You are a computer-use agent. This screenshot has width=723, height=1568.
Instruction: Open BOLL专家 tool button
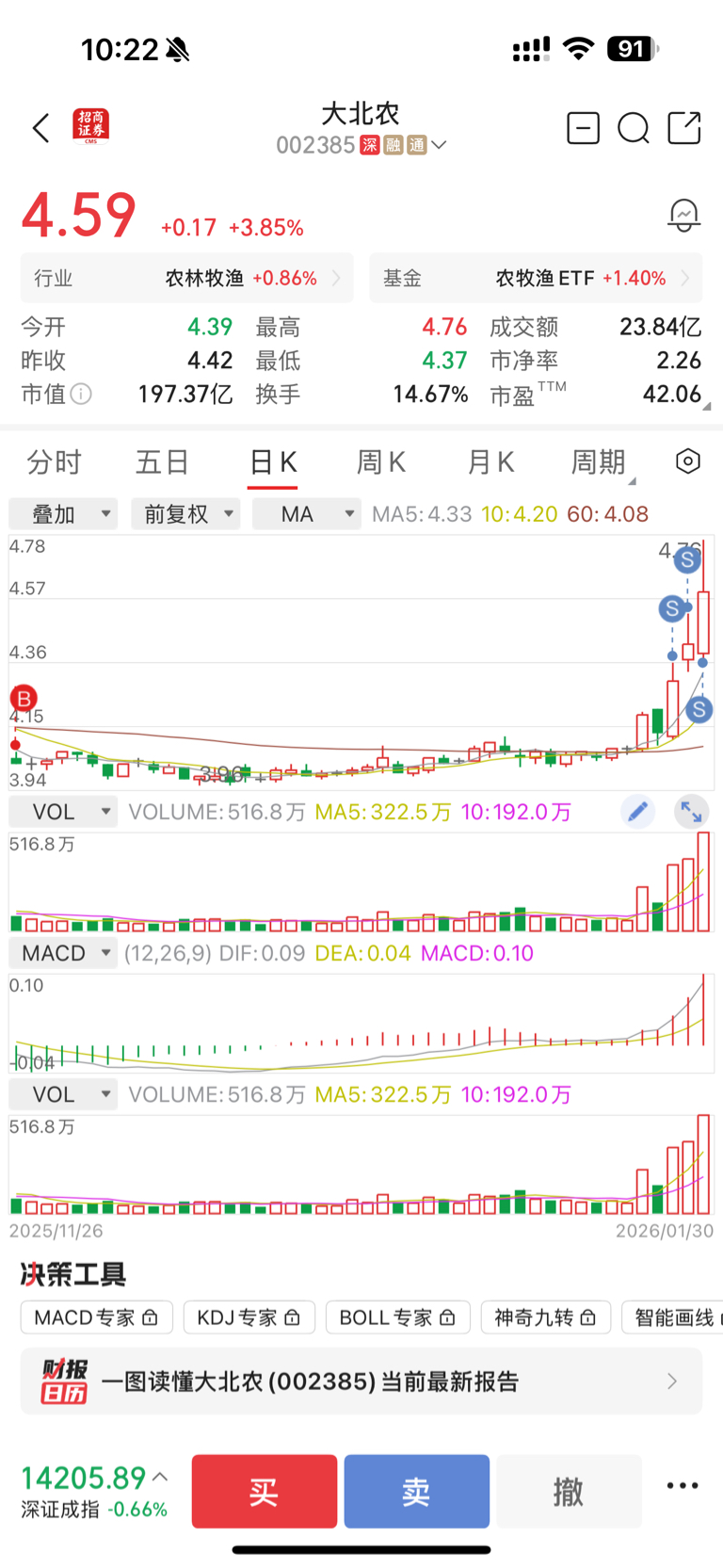[x=397, y=1317]
